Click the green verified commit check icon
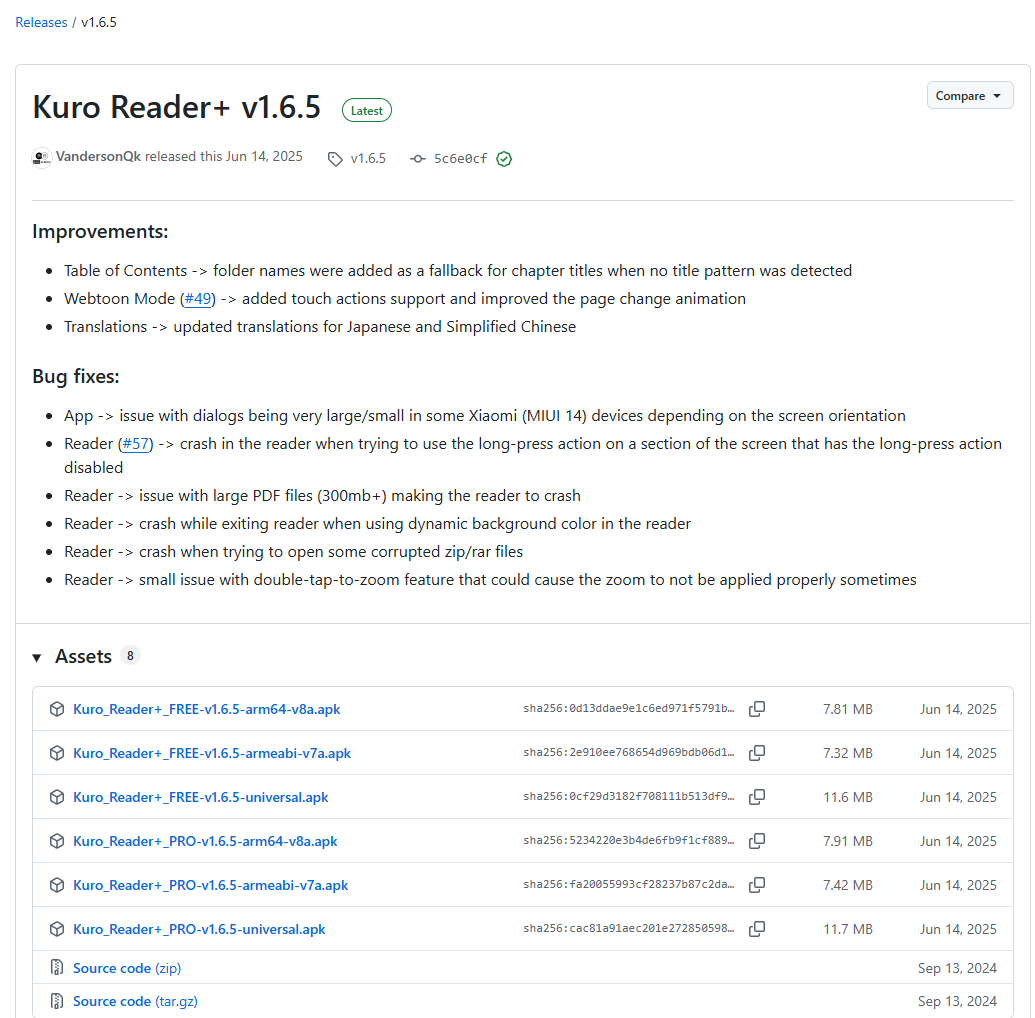 click(x=504, y=159)
